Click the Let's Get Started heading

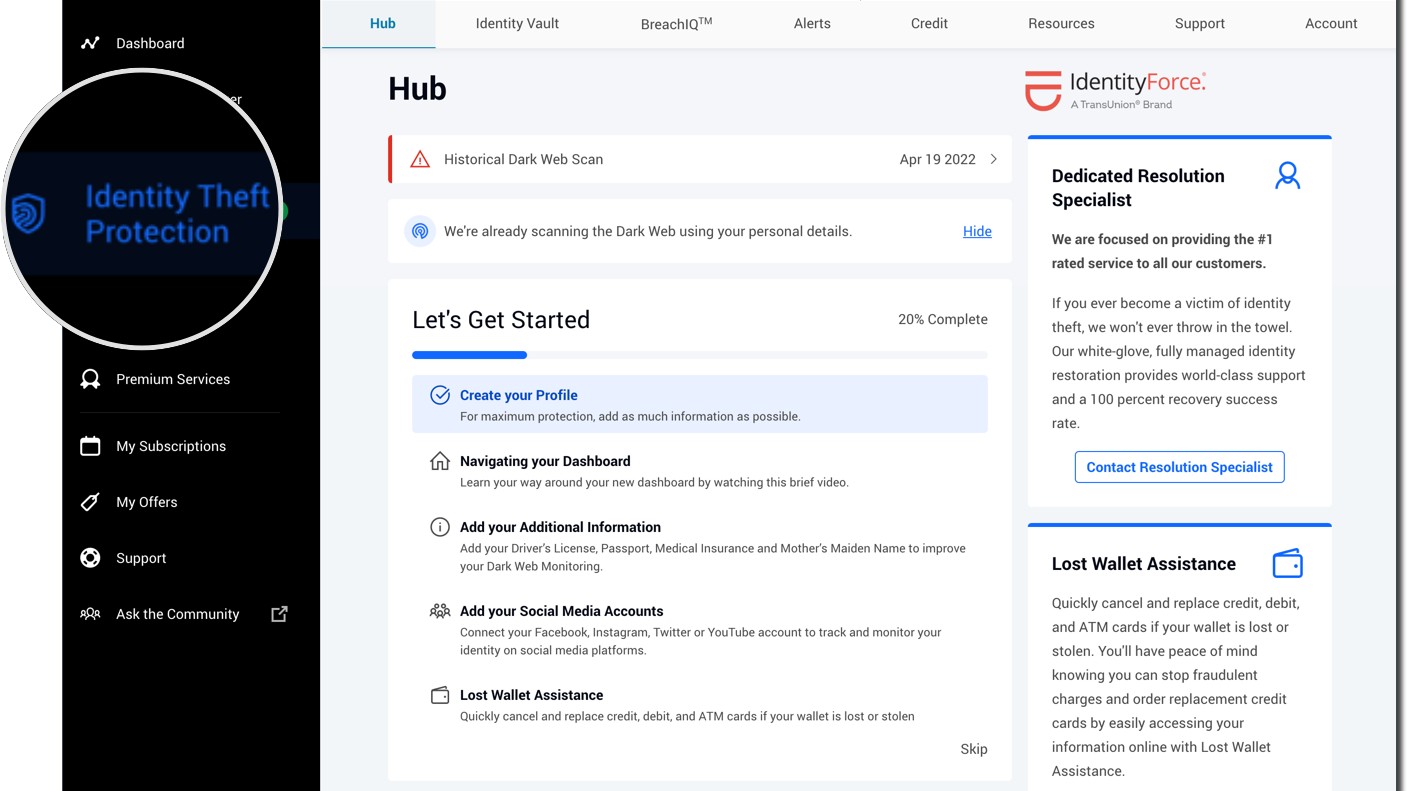(x=501, y=320)
